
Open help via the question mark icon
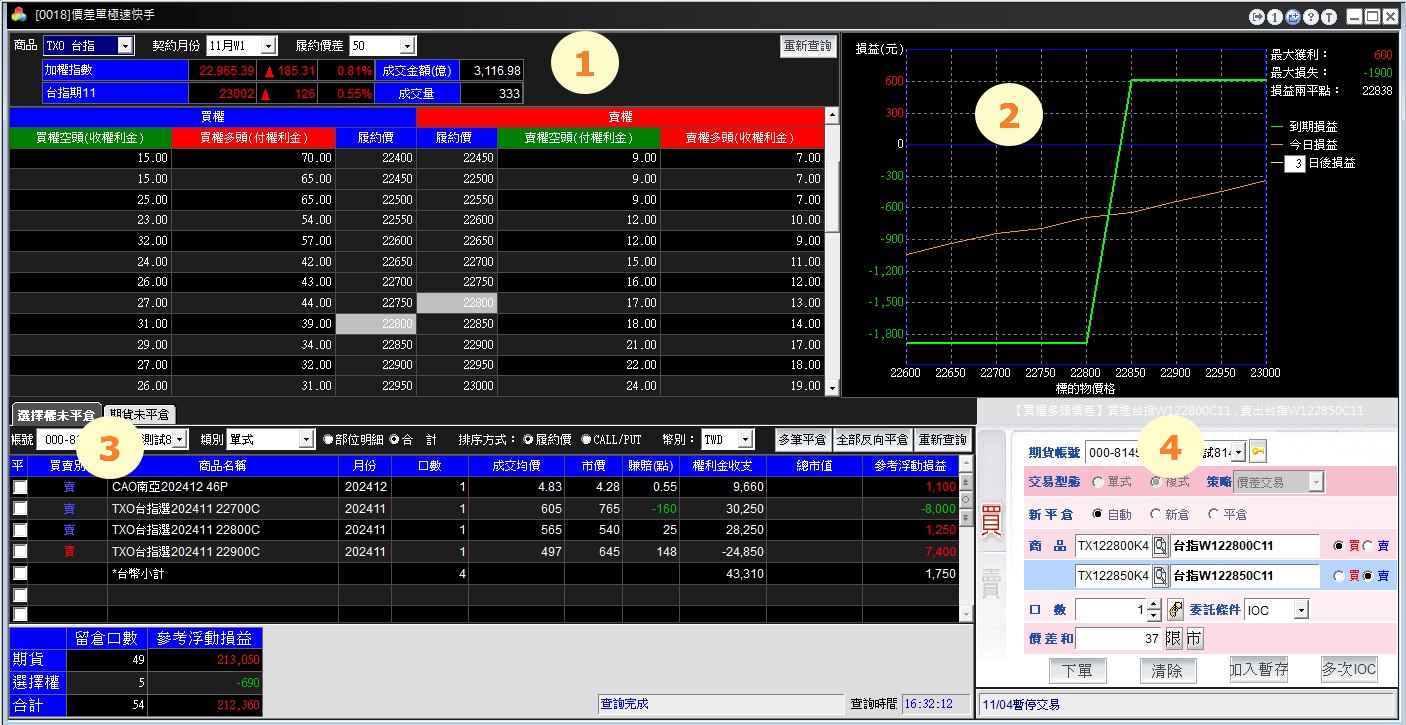(1311, 16)
